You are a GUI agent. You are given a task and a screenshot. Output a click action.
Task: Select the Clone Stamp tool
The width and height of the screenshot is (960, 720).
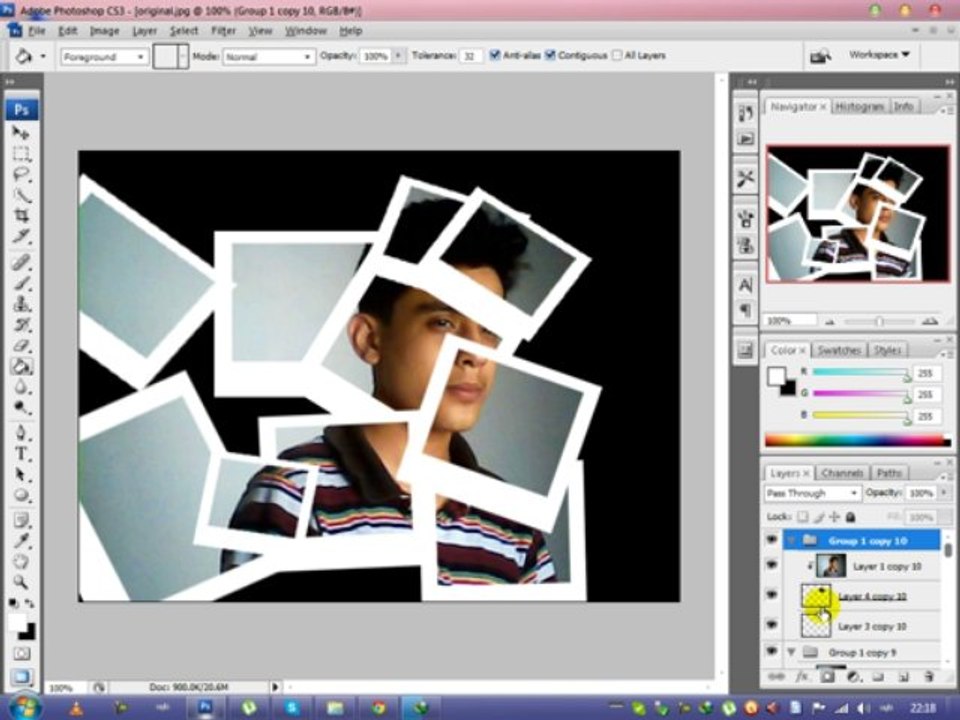(21, 304)
